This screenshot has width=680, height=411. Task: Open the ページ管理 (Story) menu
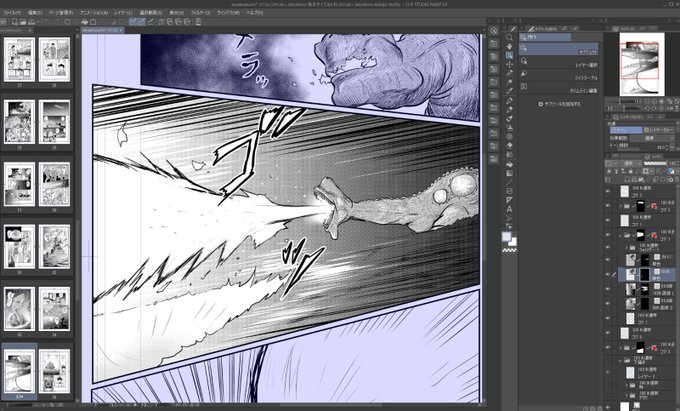pos(63,13)
